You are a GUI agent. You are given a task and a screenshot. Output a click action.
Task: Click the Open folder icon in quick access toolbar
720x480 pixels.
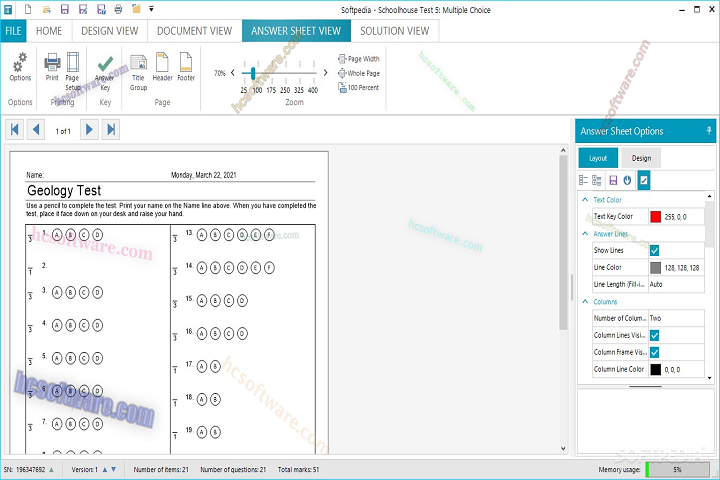tap(46, 9)
